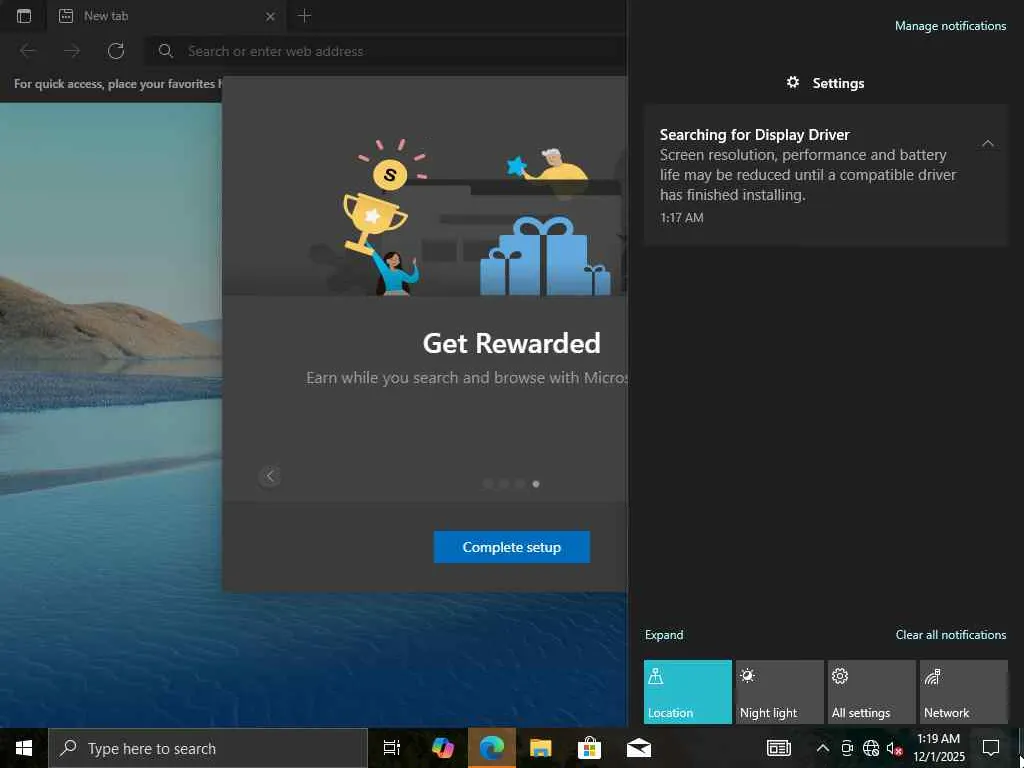Open Microsoft Store from the taskbar

(x=589, y=748)
